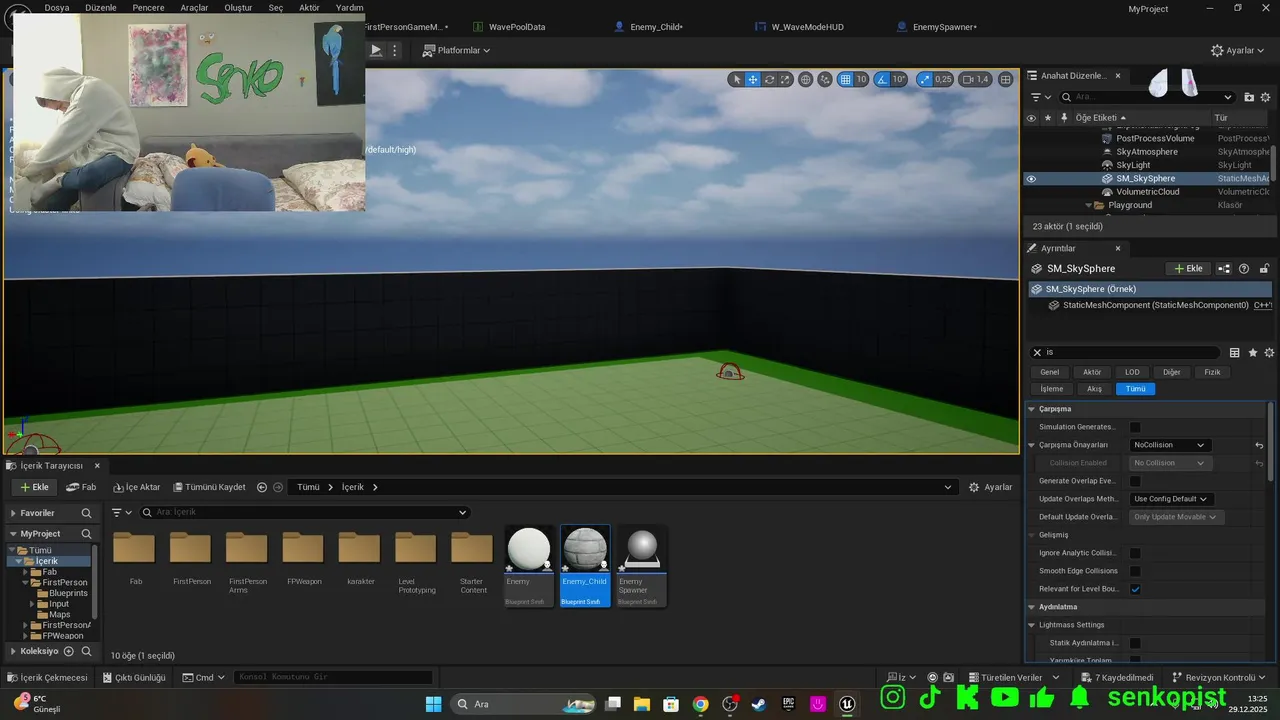Select the LOD filter in Details
The image size is (1280, 720).
point(1132,372)
